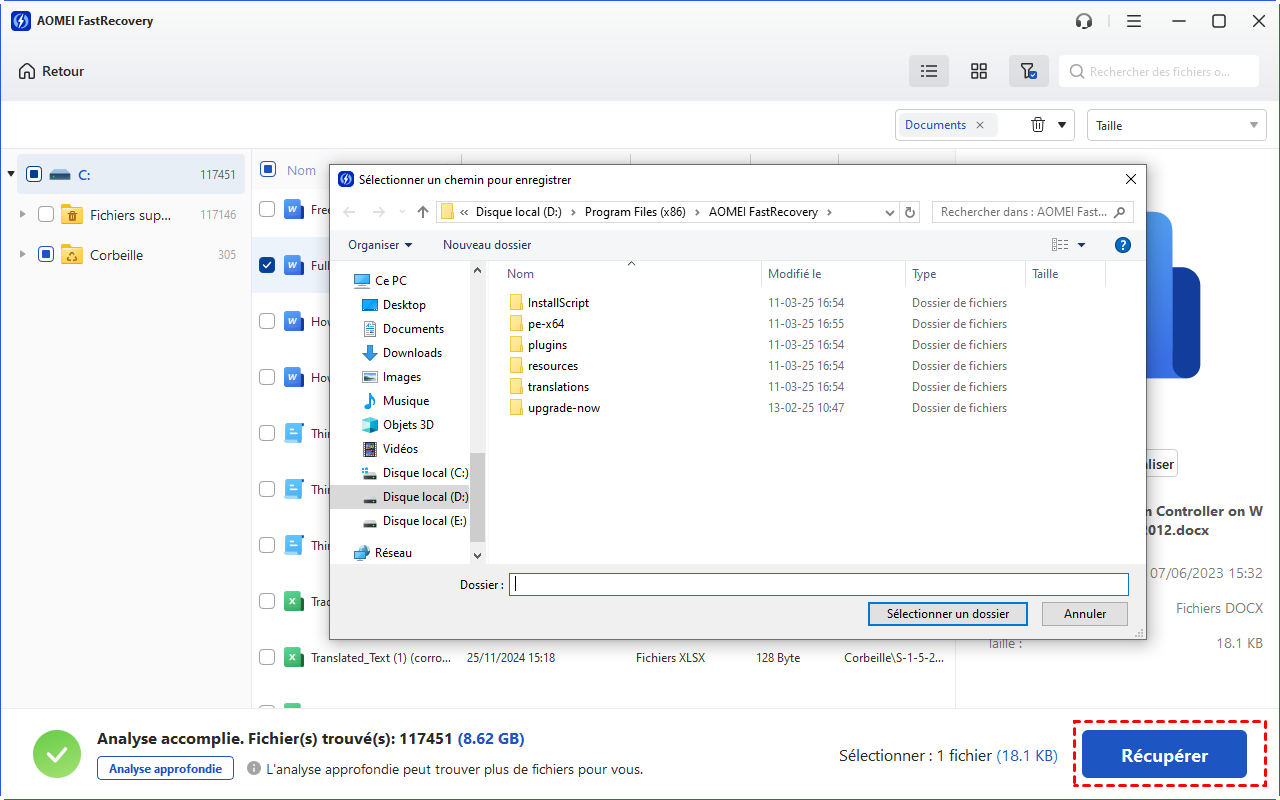
Task: Select Musique in navigation pane
Action: [406, 401]
